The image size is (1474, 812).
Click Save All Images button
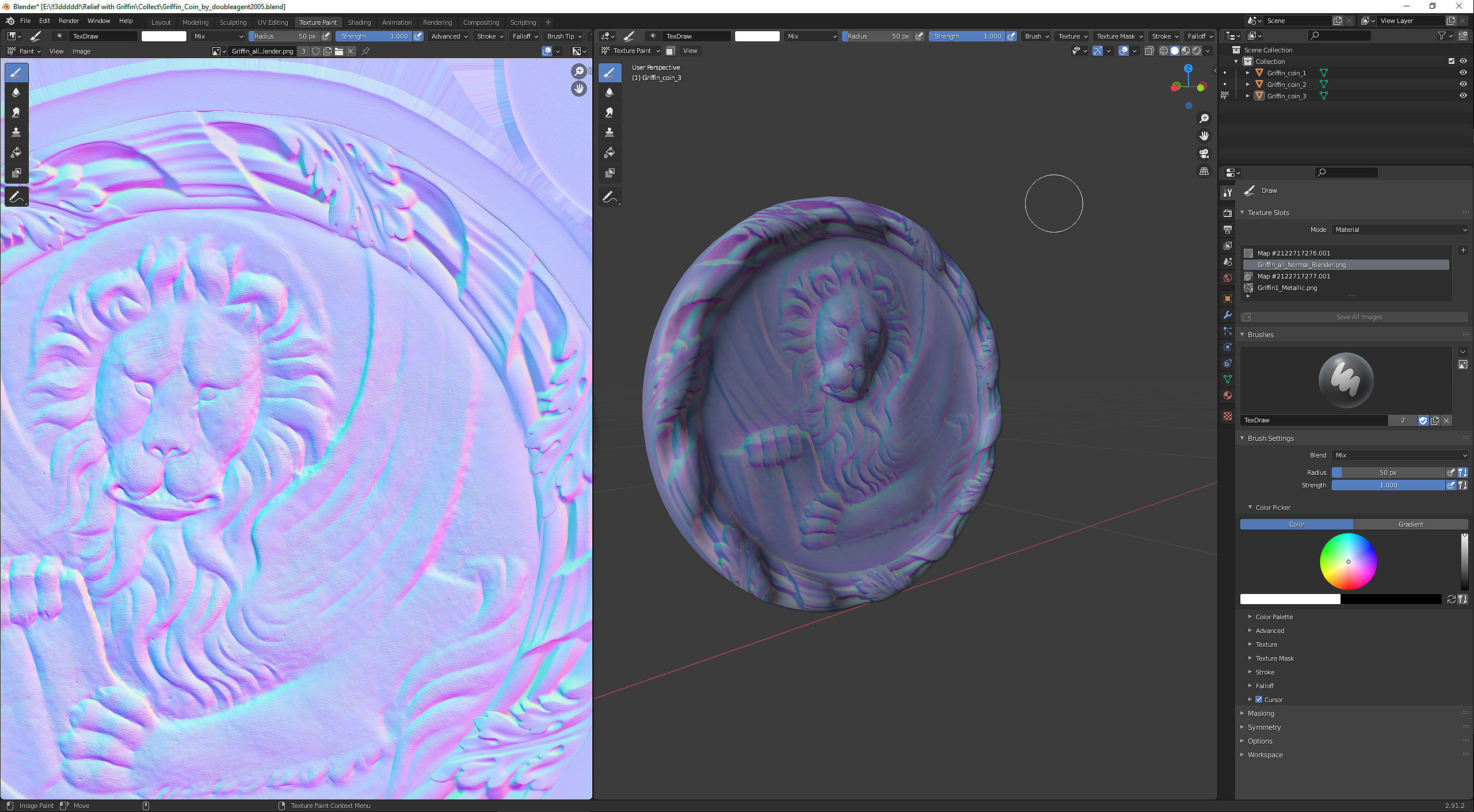pyautogui.click(x=1354, y=317)
